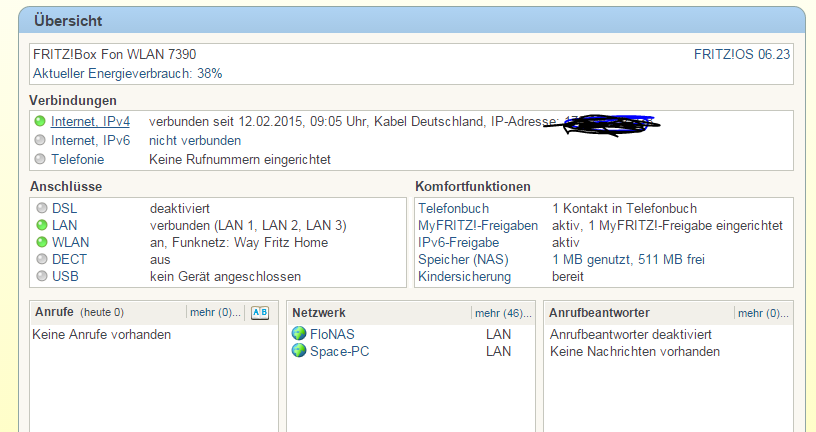Open the LAN settings link
Image resolution: width=816 pixels, height=432 pixels.
coord(65,225)
